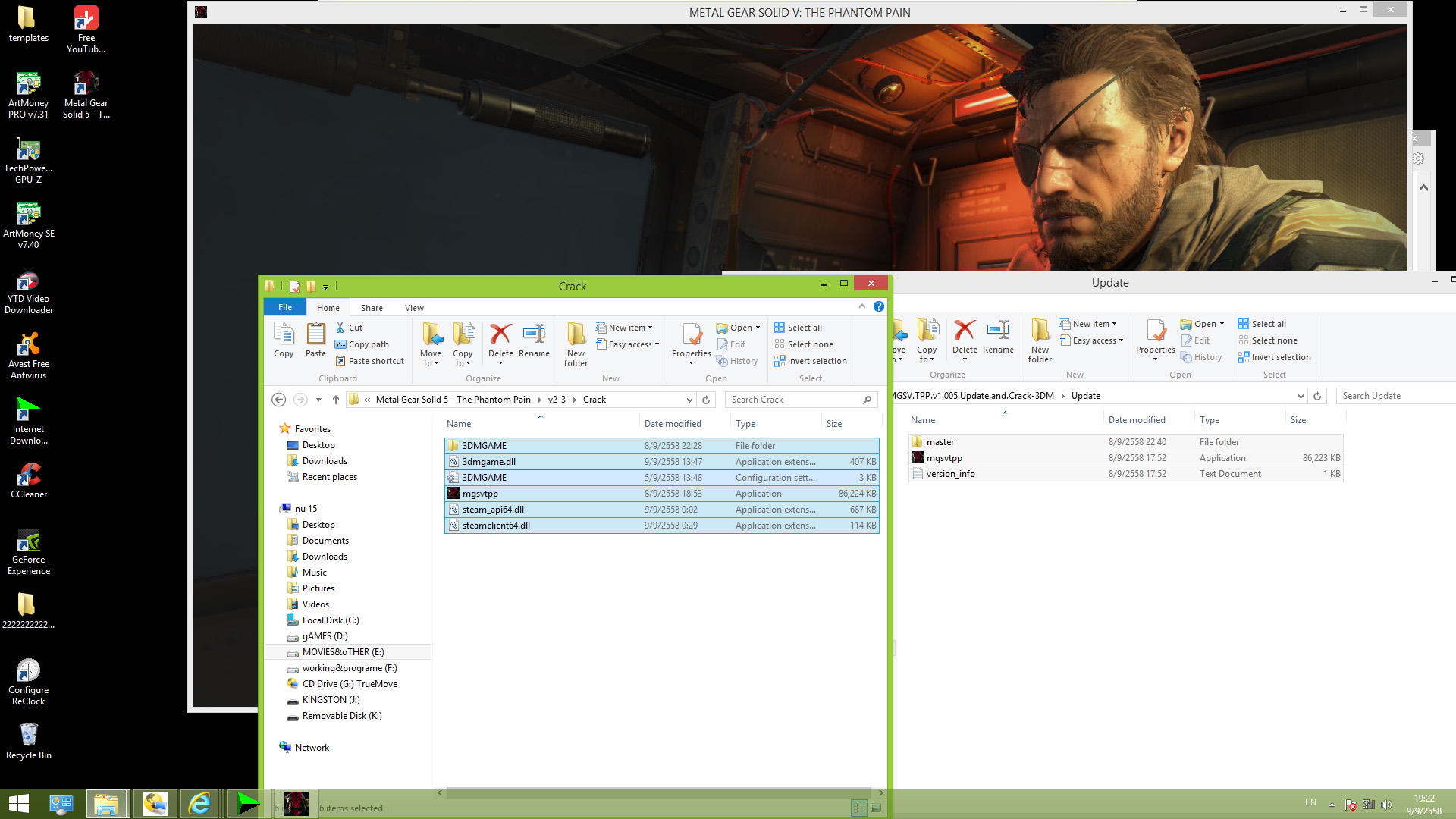Click the Up arrow navigation icon
Image resolution: width=1456 pixels, height=819 pixels.
336,400
